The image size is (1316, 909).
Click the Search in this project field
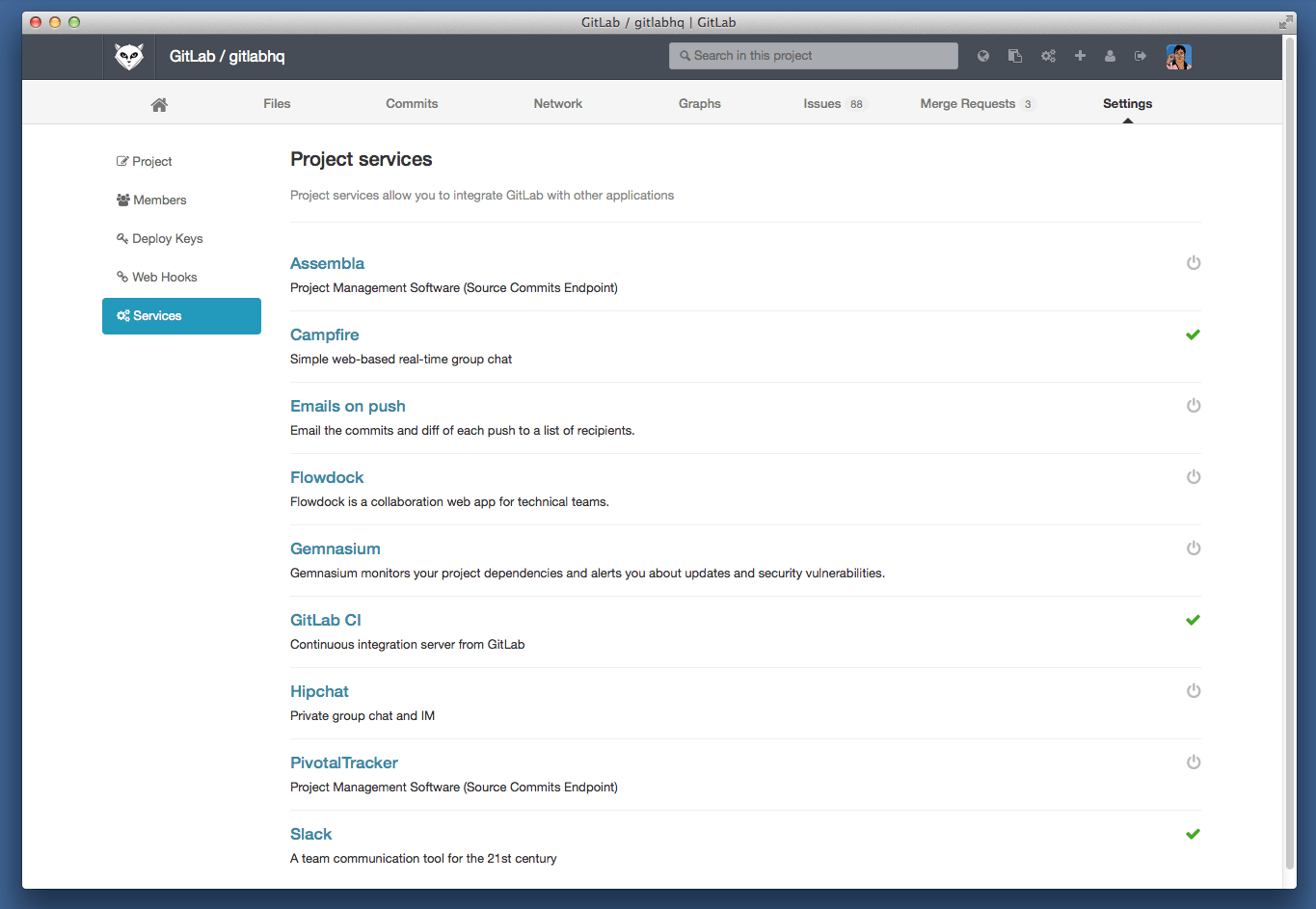[x=814, y=56]
